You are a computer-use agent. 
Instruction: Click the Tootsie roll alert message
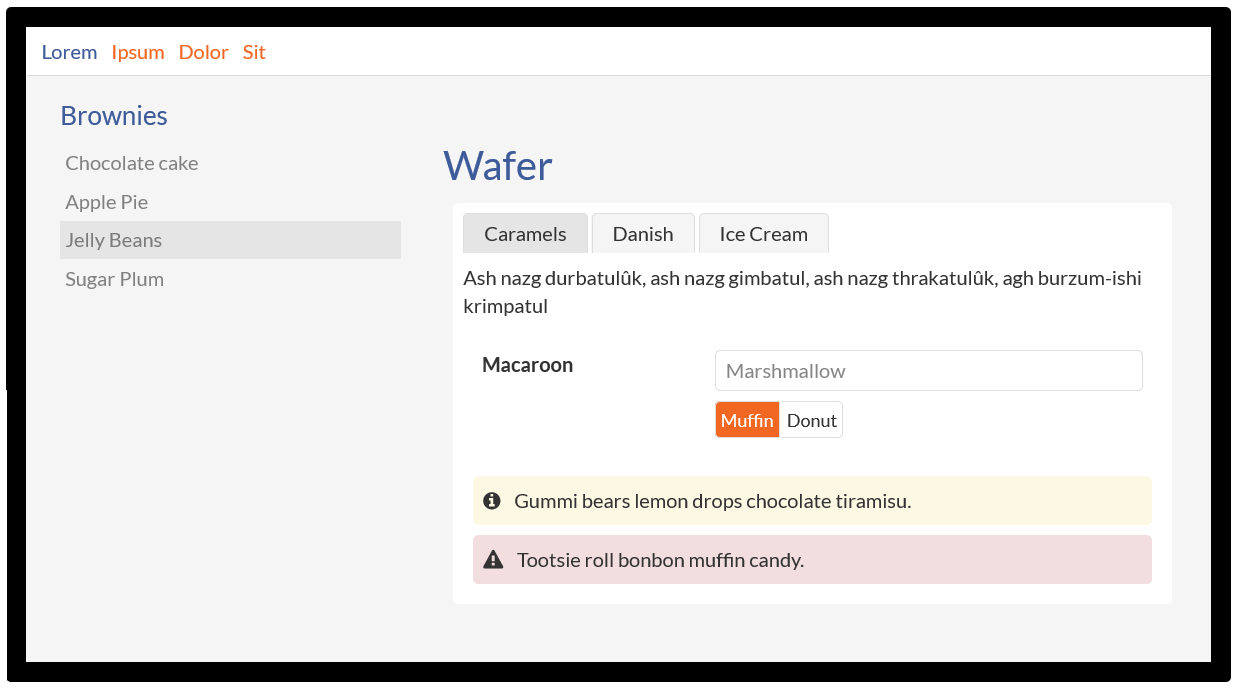660,560
